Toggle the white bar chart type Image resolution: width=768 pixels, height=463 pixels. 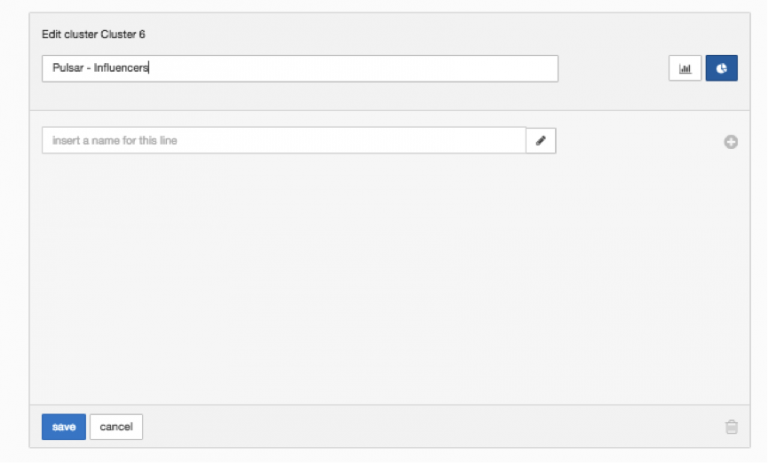point(685,69)
